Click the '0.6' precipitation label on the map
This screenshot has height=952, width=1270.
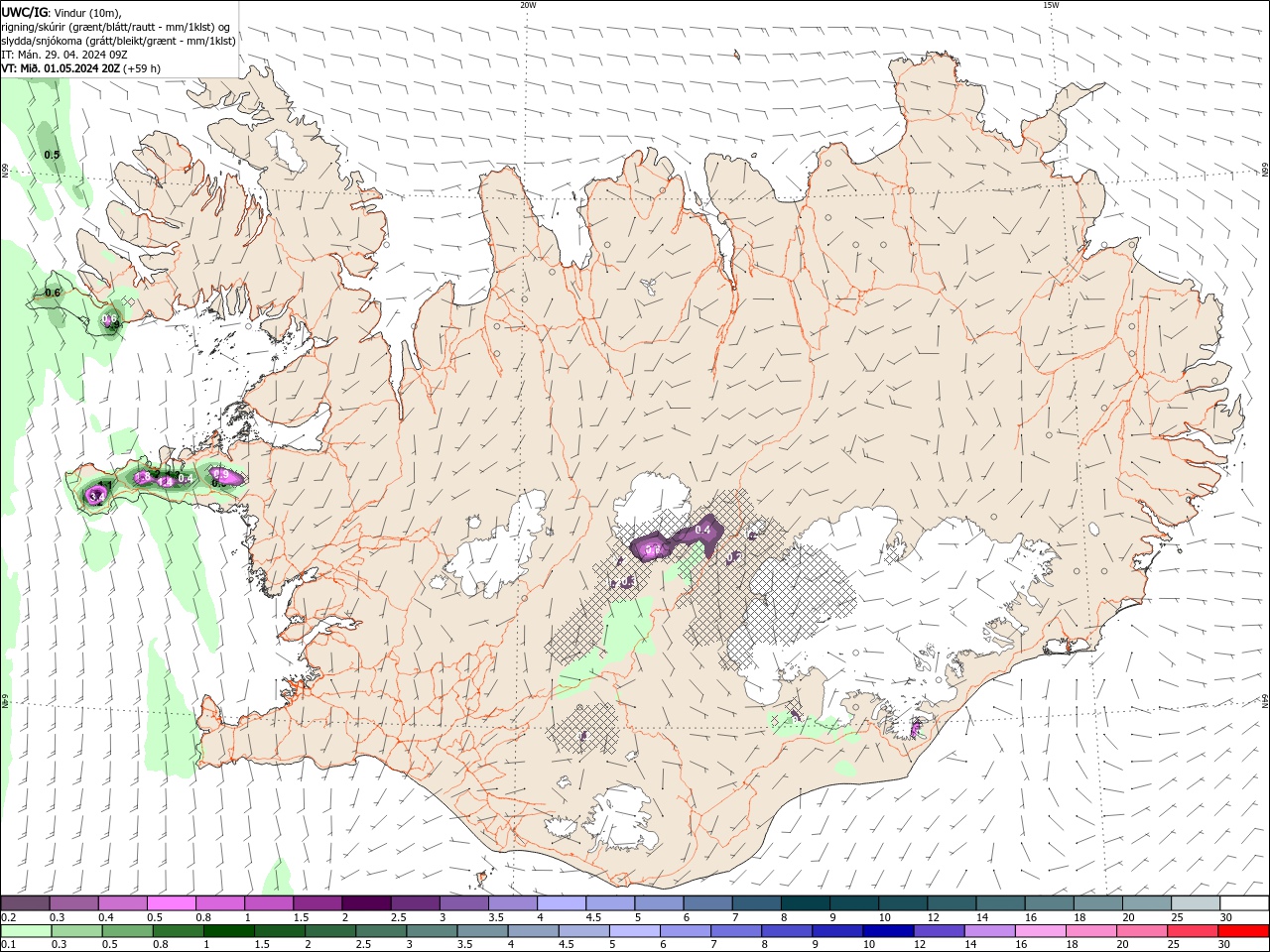click(53, 293)
